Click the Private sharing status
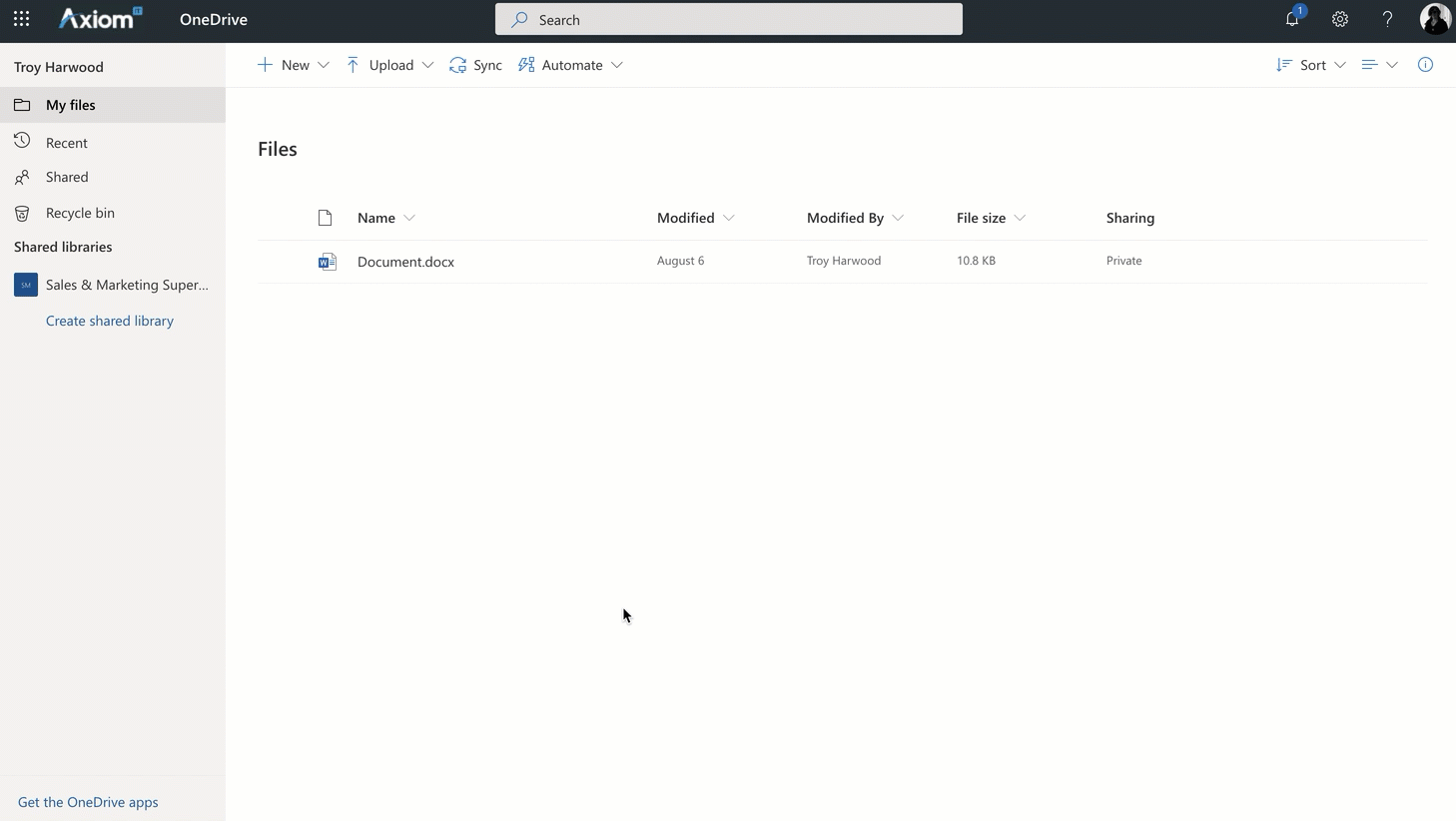Image resolution: width=1456 pixels, height=821 pixels. [1123, 261]
